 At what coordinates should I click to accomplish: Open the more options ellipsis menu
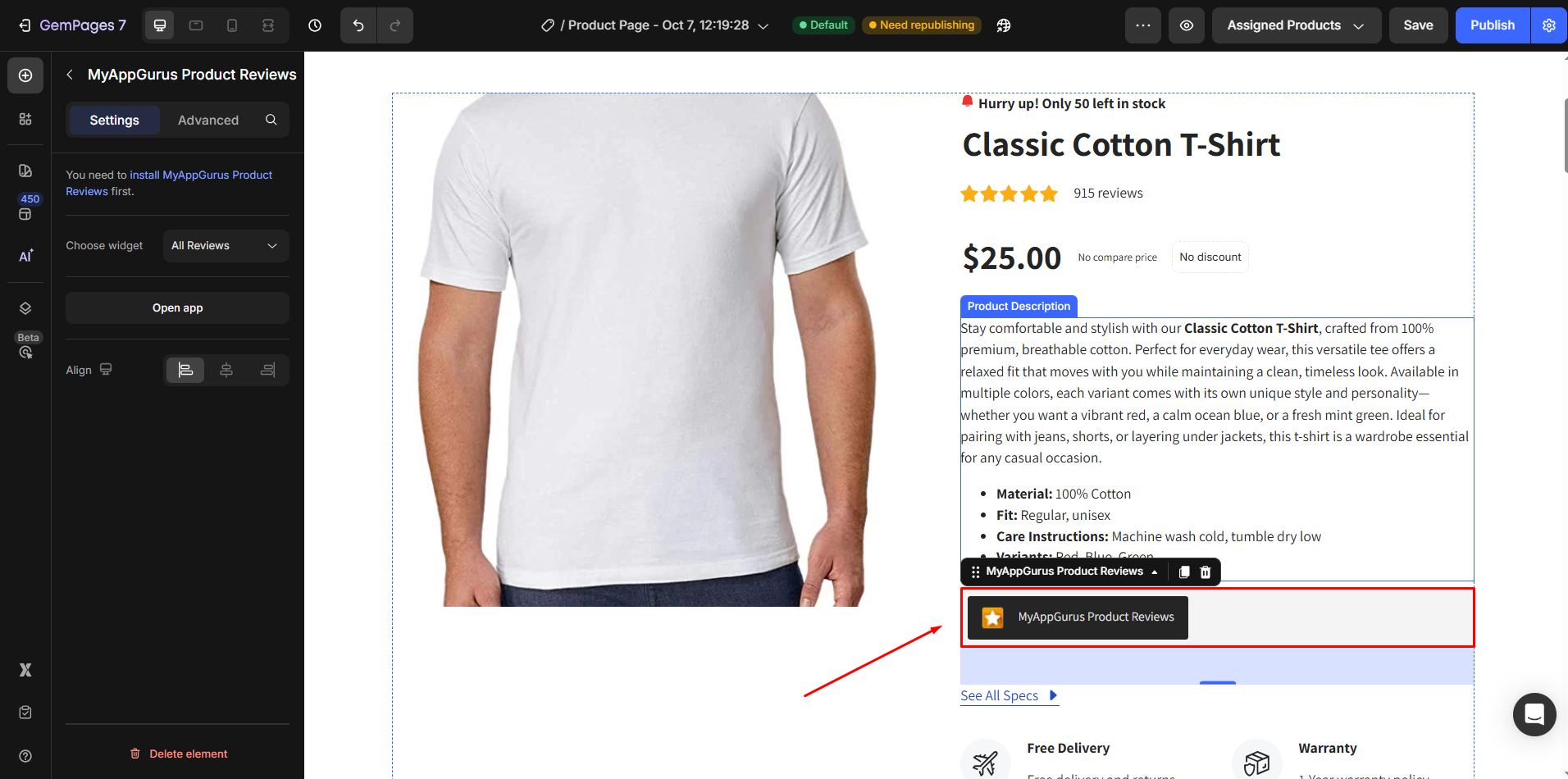[x=1143, y=25]
